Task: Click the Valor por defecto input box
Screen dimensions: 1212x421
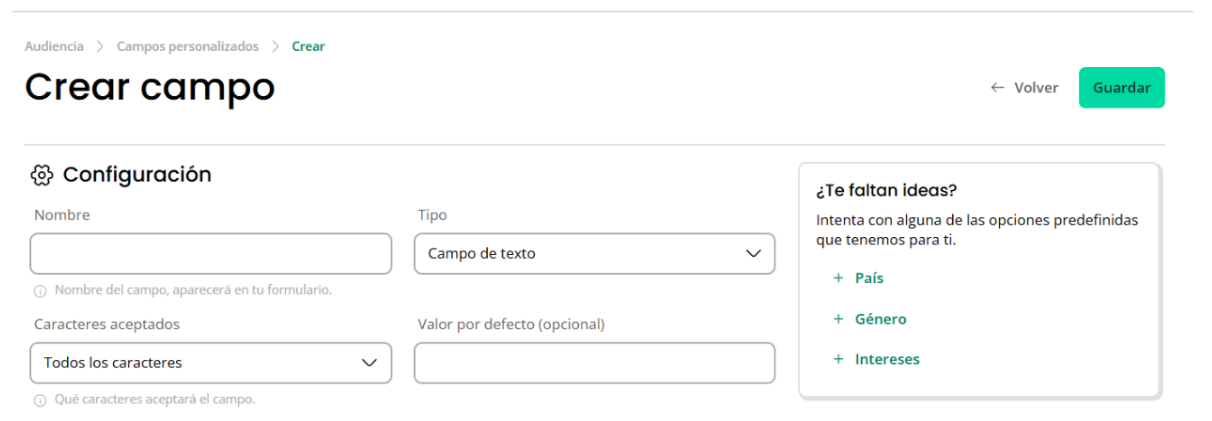Action: (594, 363)
